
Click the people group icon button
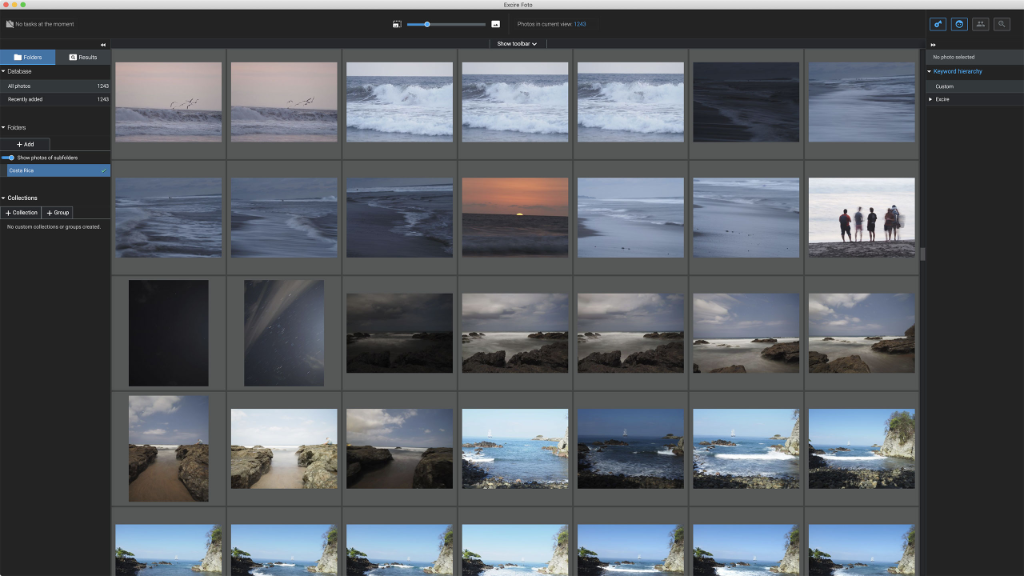980,24
